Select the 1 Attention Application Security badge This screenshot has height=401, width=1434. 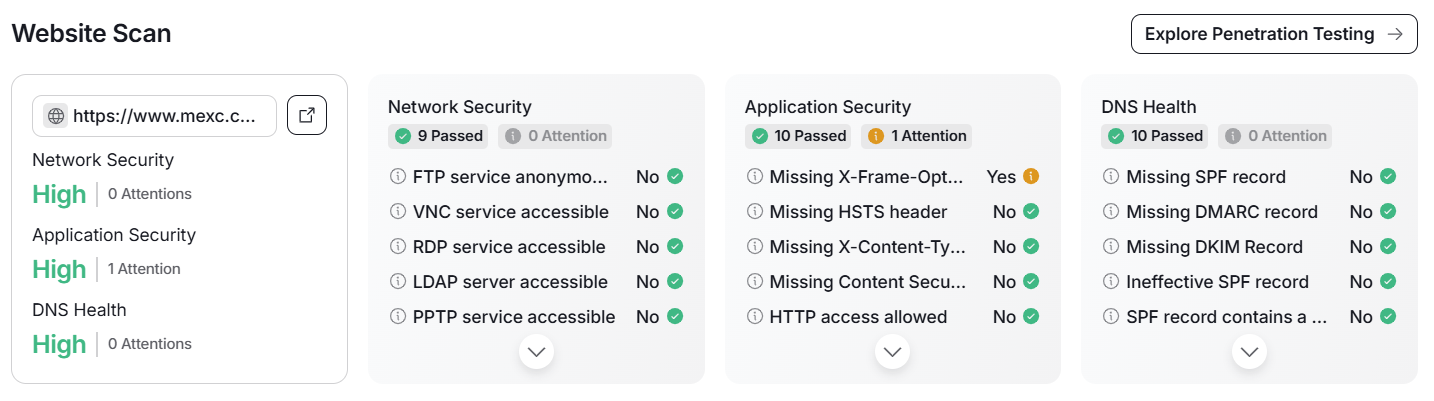(x=918, y=136)
